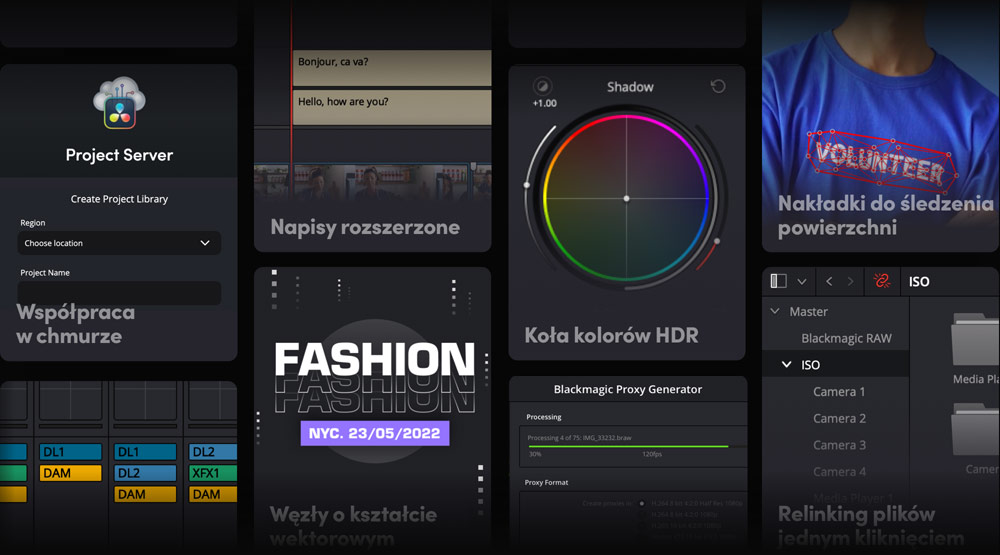Focus the Project Name input field
Viewport: 1000px width, 555px height.
(119, 293)
